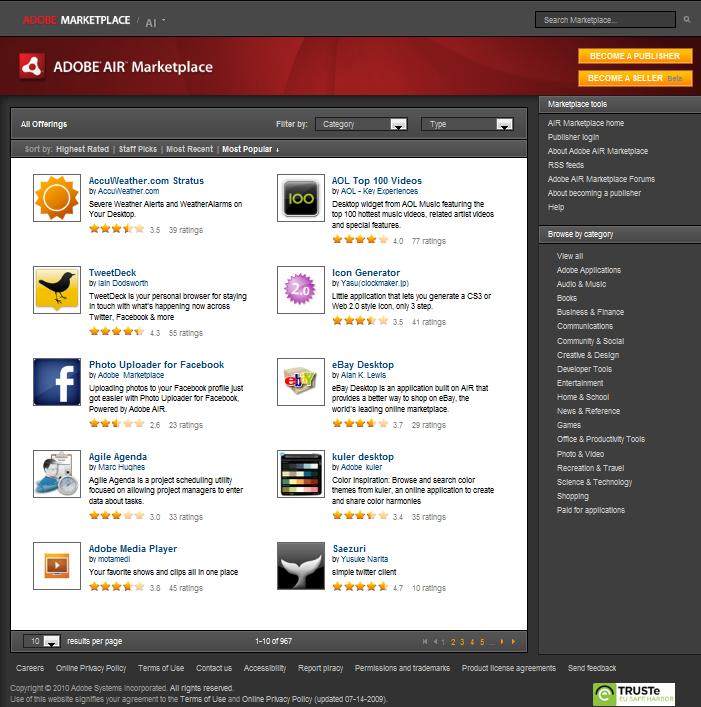Browse Shopping category
Image resolution: width=701 pixels, height=707 pixels.
(x=573, y=496)
